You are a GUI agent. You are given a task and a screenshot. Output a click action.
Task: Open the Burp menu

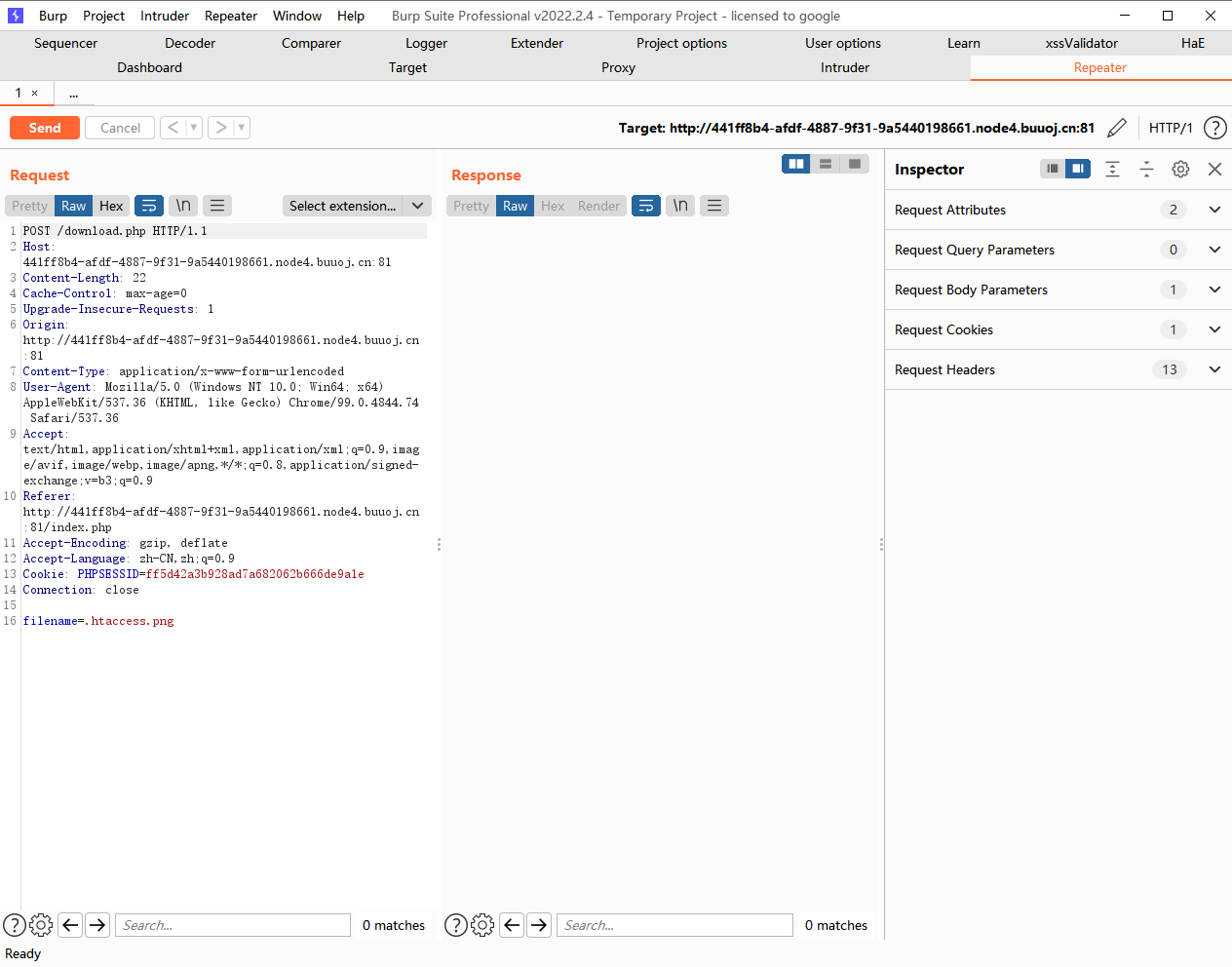(53, 16)
